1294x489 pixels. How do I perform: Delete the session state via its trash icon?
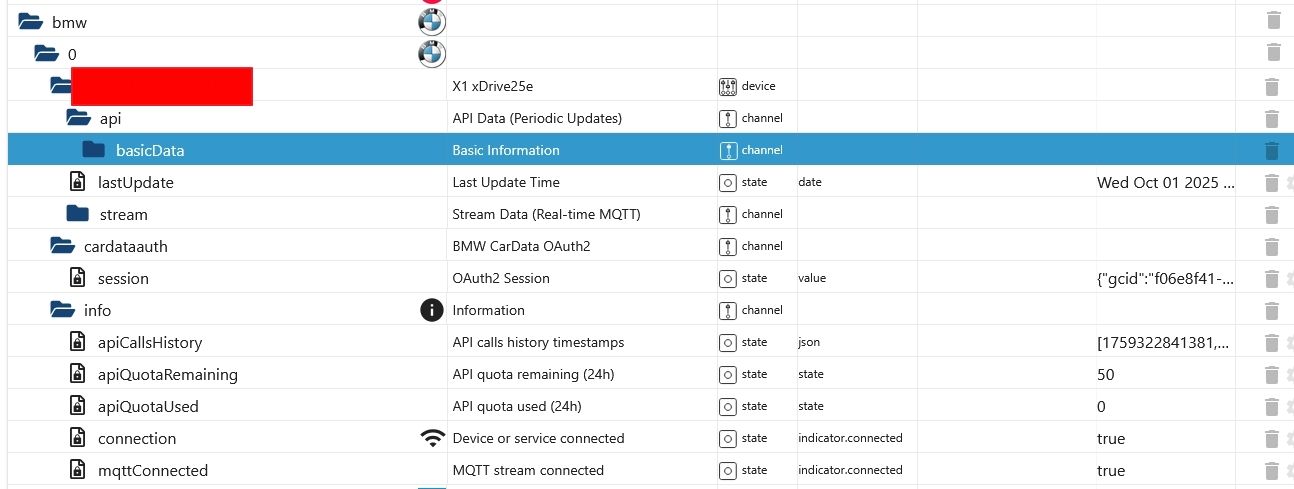click(1271, 278)
